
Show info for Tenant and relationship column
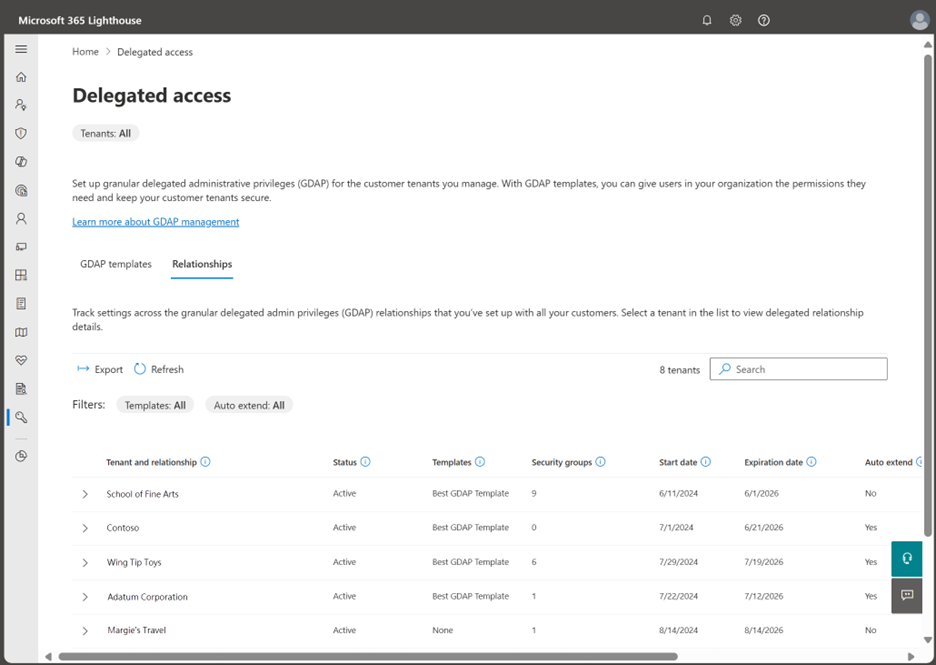tap(205, 462)
